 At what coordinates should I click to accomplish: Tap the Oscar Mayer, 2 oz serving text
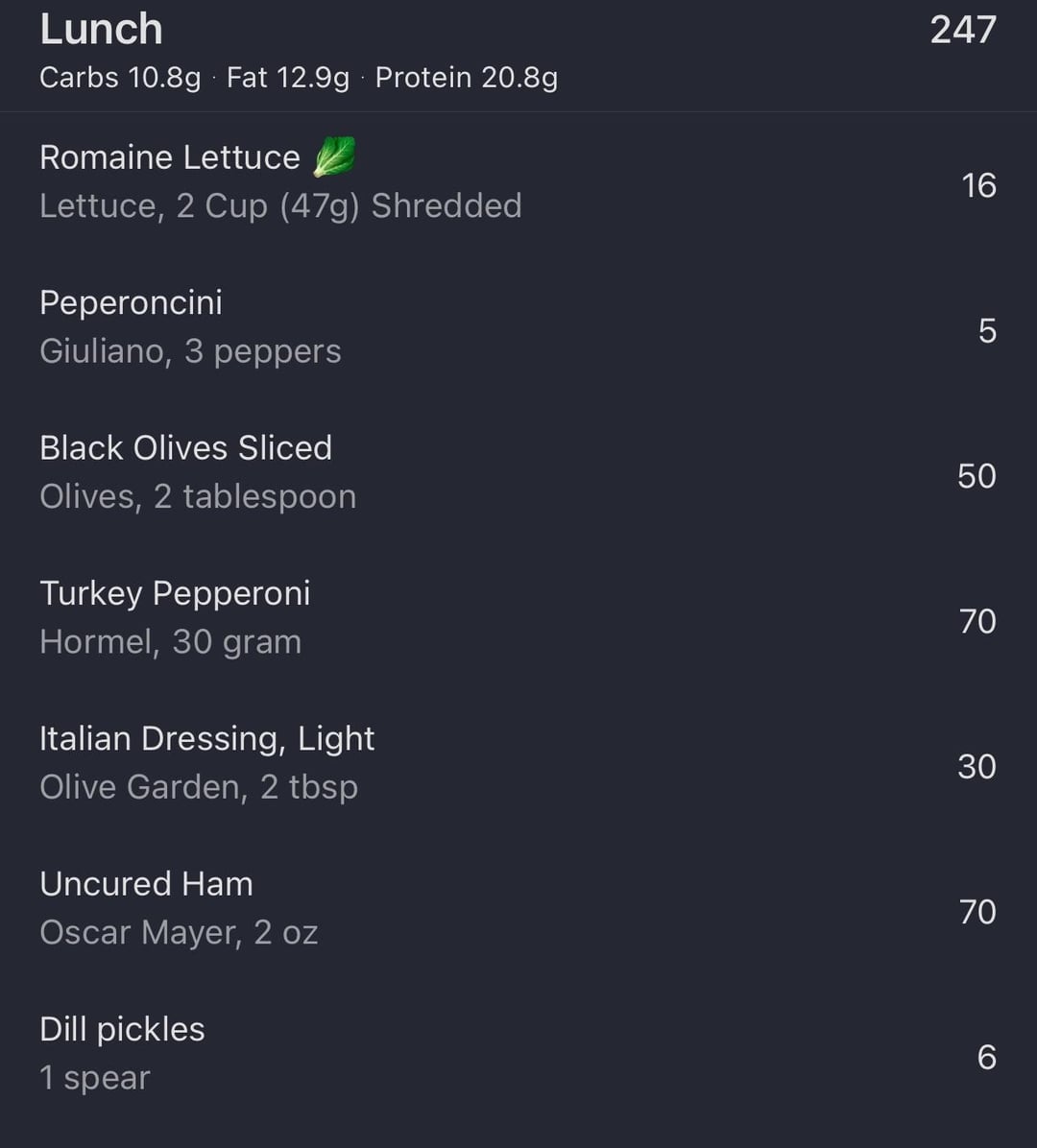point(179,933)
